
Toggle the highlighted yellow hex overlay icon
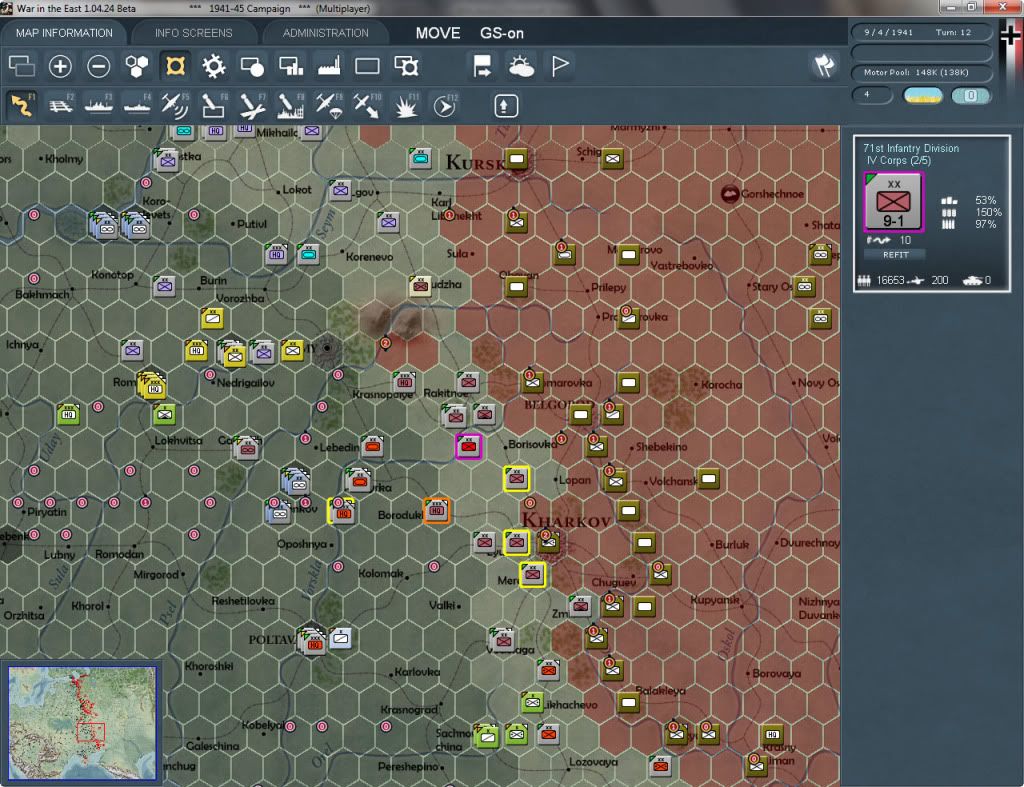click(175, 66)
